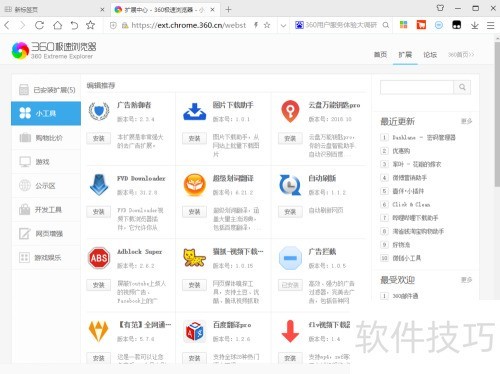The image size is (500, 374).
Task: Select the 网页增强 sidebar category
Action: pos(46,234)
